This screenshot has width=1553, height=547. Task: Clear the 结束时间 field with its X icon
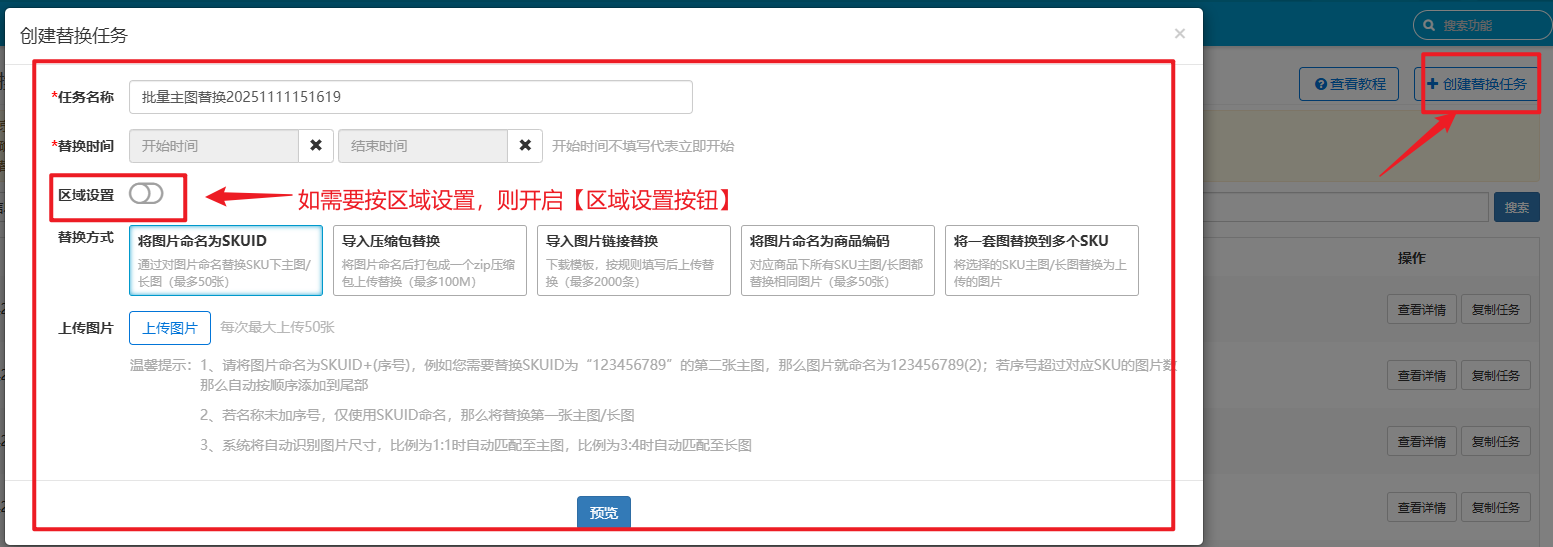click(x=525, y=146)
